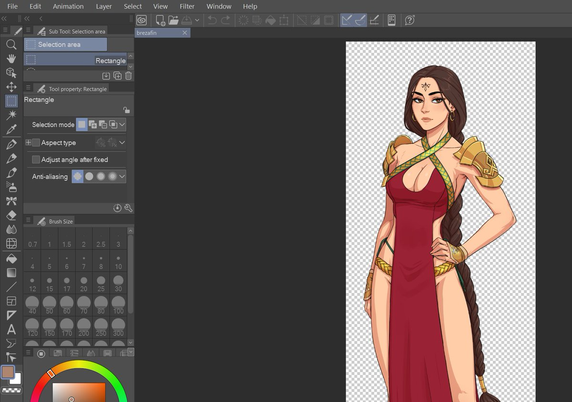Select the Eraser tool
This screenshot has height=402, width=572.
(11, 215)
